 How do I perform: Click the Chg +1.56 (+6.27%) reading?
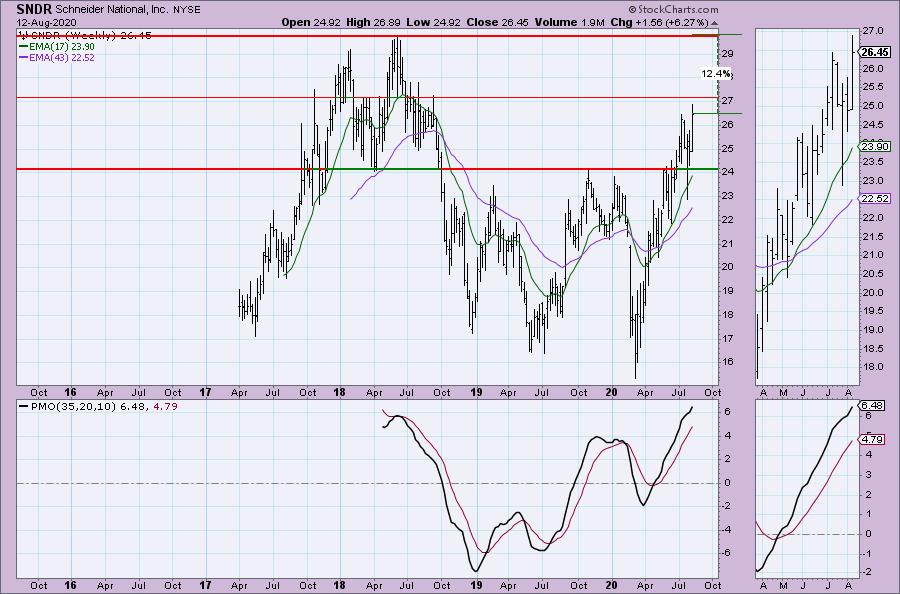pos(659,22)
